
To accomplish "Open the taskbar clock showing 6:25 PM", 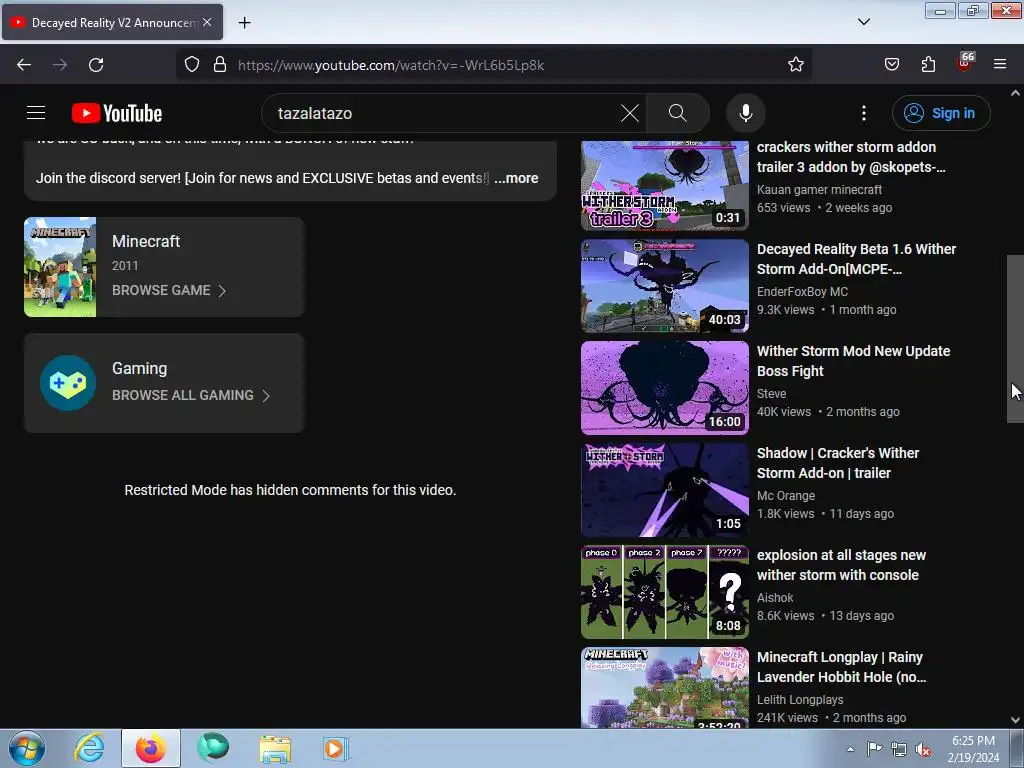I will (973, 749).
